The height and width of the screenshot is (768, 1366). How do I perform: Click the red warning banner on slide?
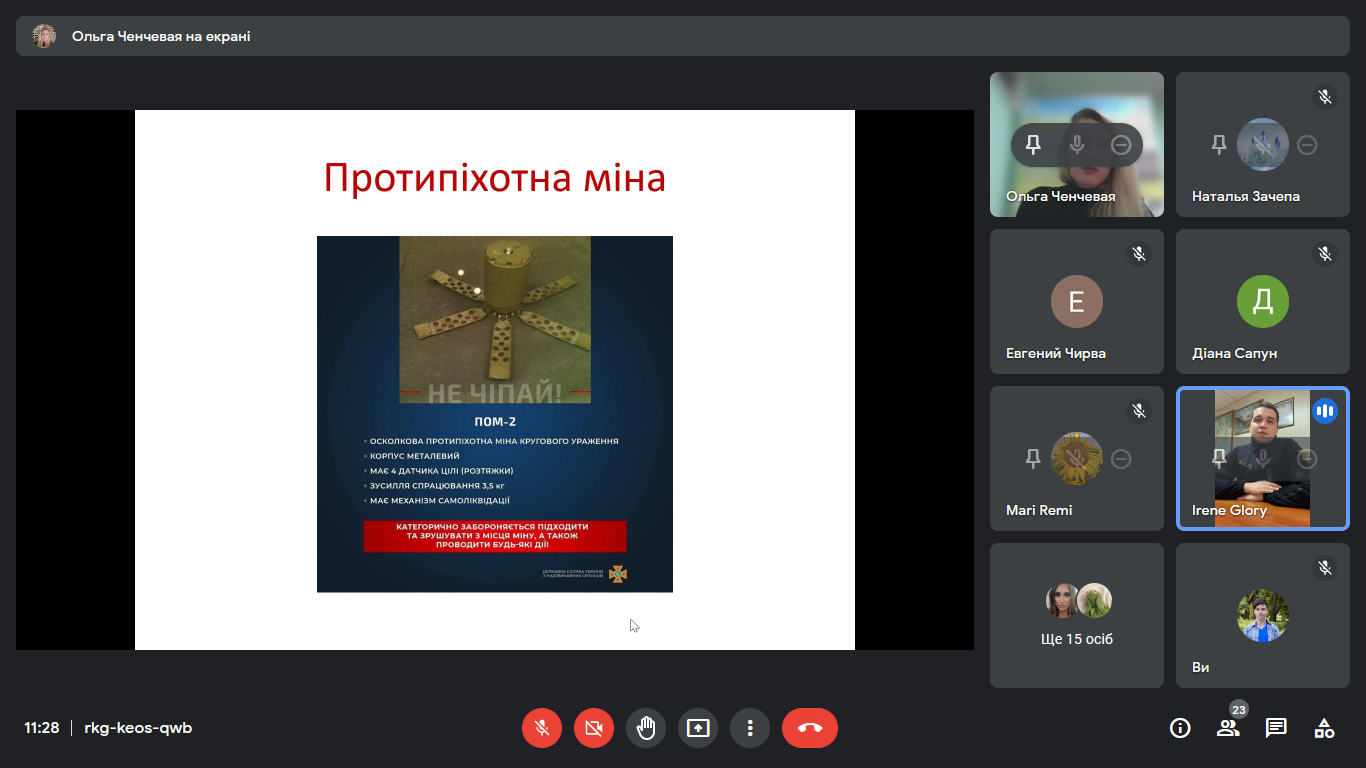point(495,536)
